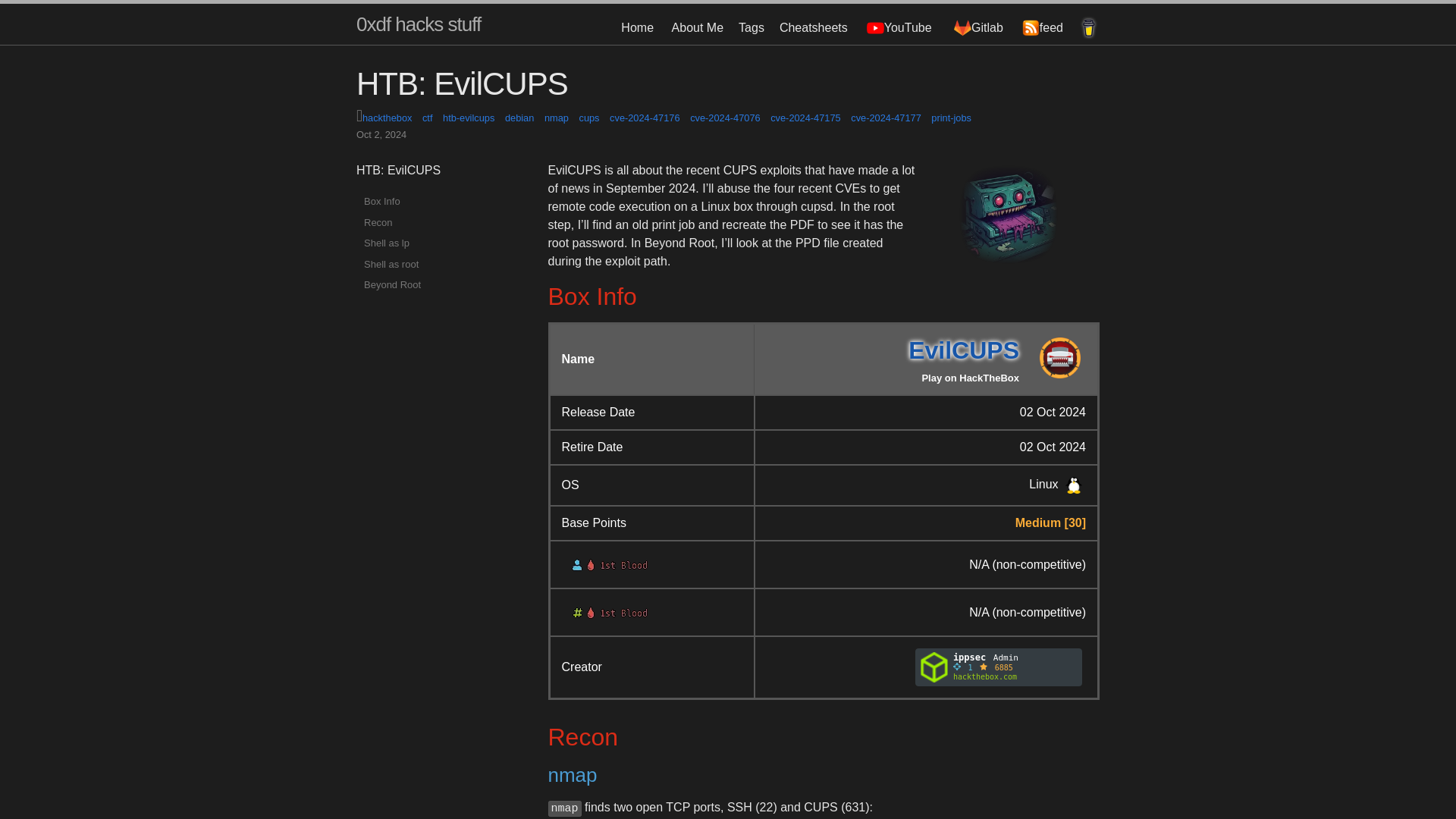Click the HTB: EvilCUPS main page title
1456x819 pixels.
pyautogui.click(x=461, y=84)
